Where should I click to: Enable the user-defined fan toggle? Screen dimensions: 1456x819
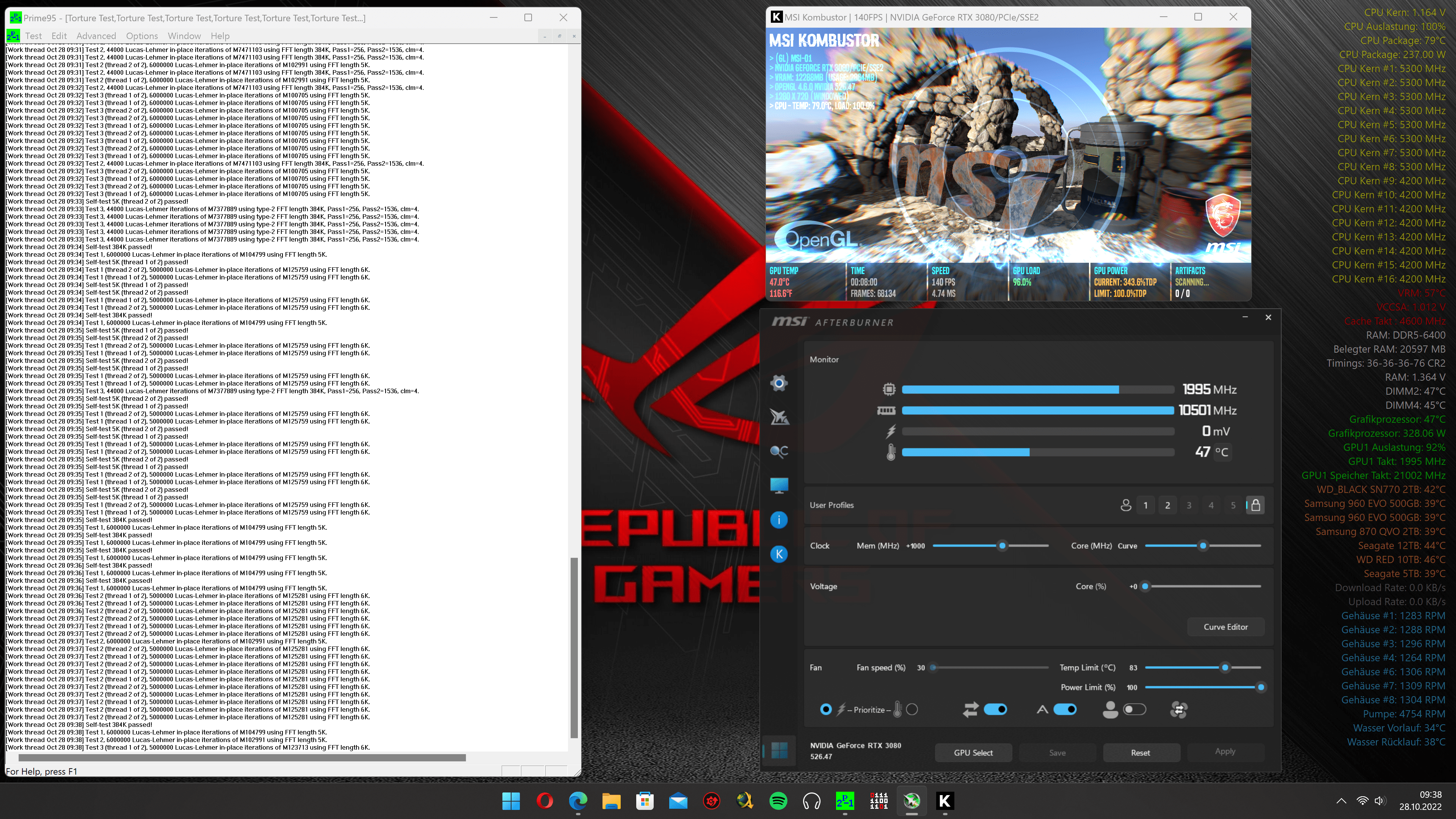[x=1134, y=709]
